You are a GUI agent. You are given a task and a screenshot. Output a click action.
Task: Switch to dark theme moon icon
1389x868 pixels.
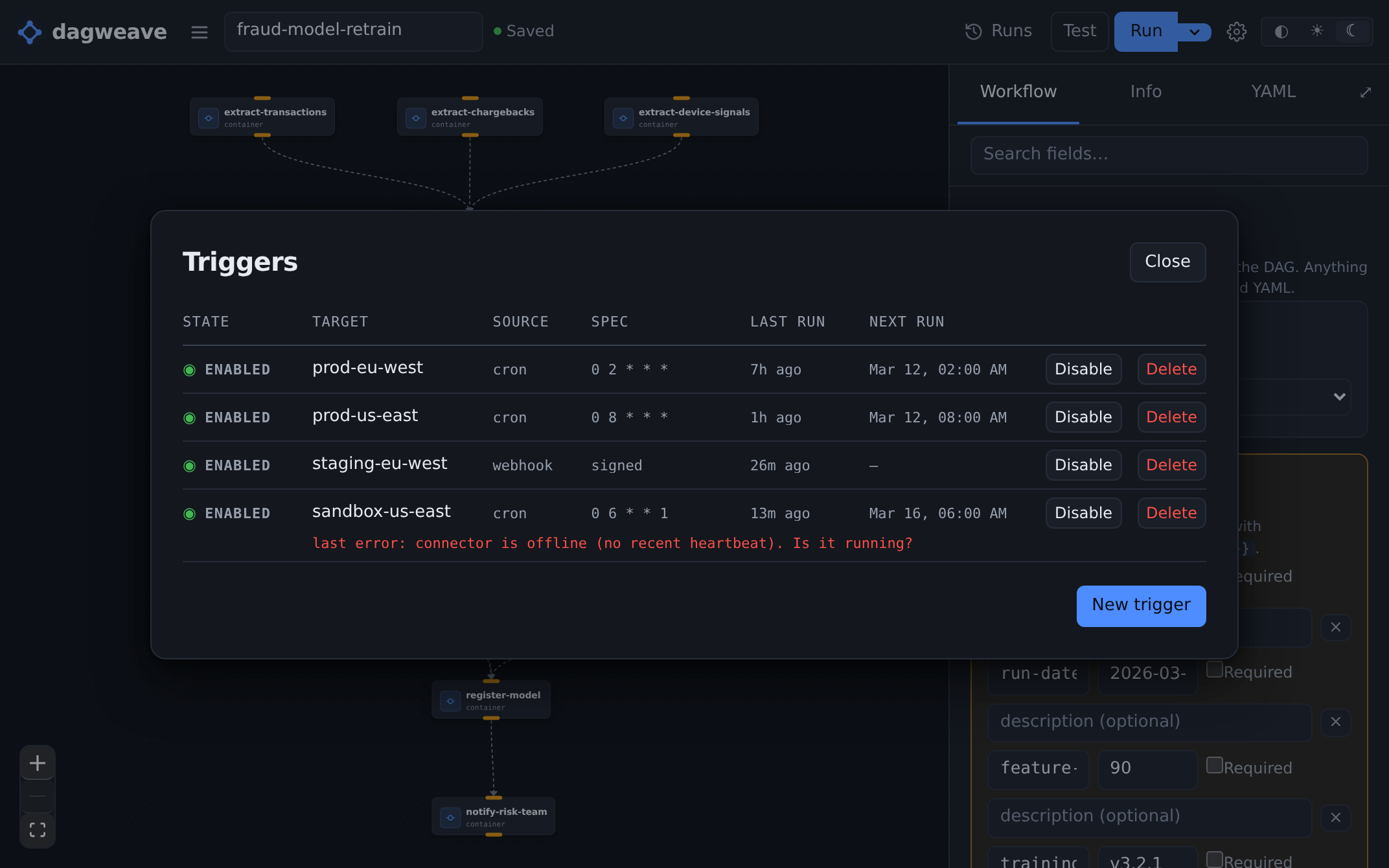pos(1351,30)
